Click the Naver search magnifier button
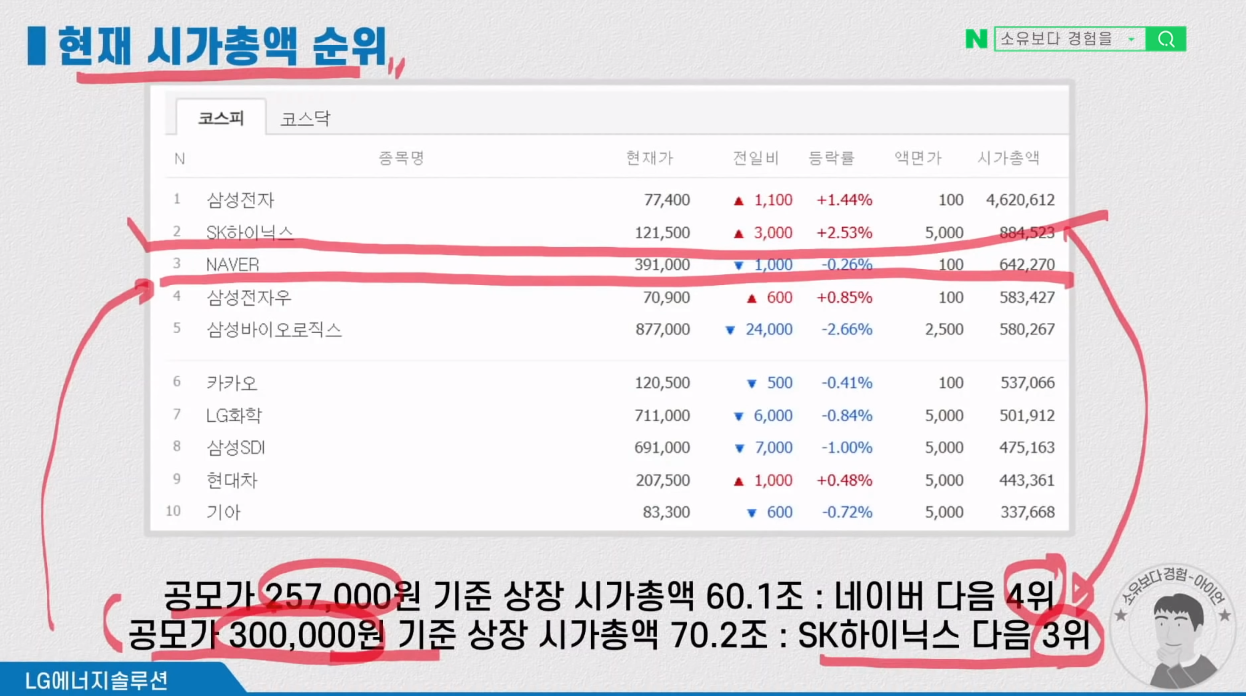 pos(1166,39)
